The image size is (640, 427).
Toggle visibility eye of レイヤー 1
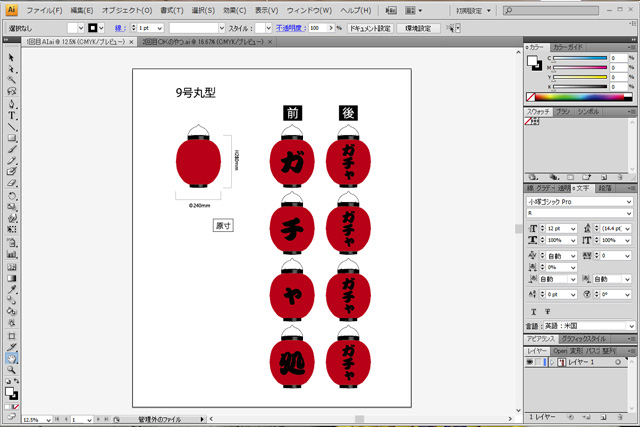(x=529, y=362)
